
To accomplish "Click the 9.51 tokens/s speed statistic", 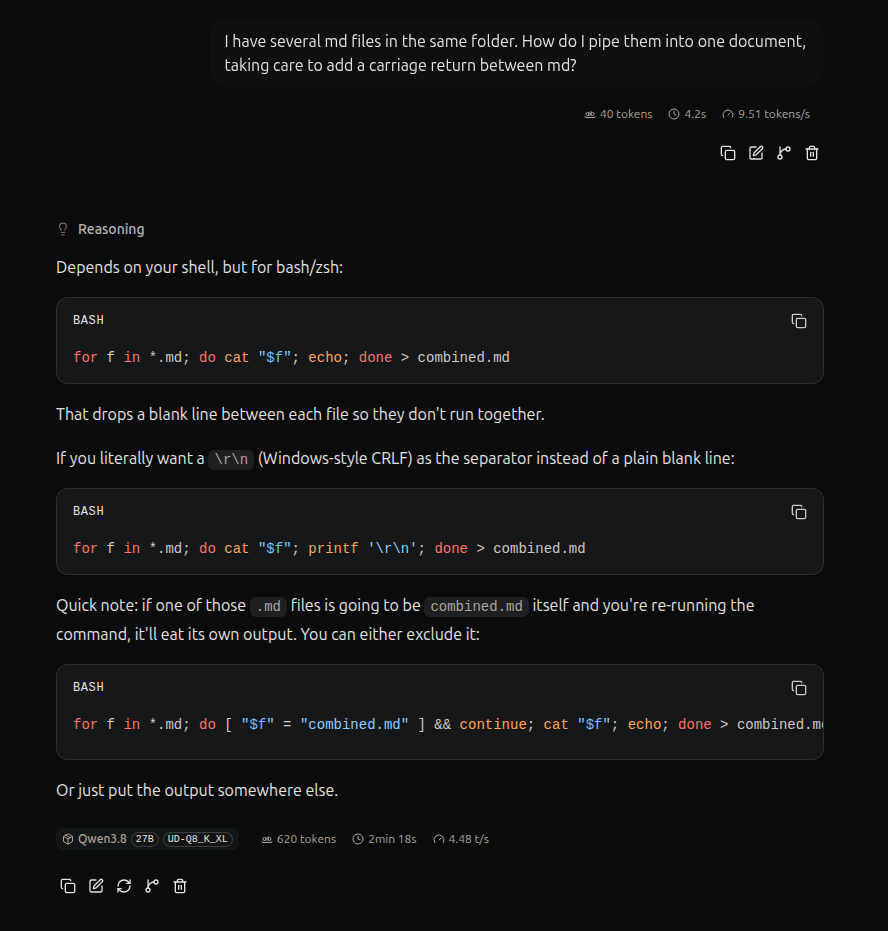I will coord(766,114).
